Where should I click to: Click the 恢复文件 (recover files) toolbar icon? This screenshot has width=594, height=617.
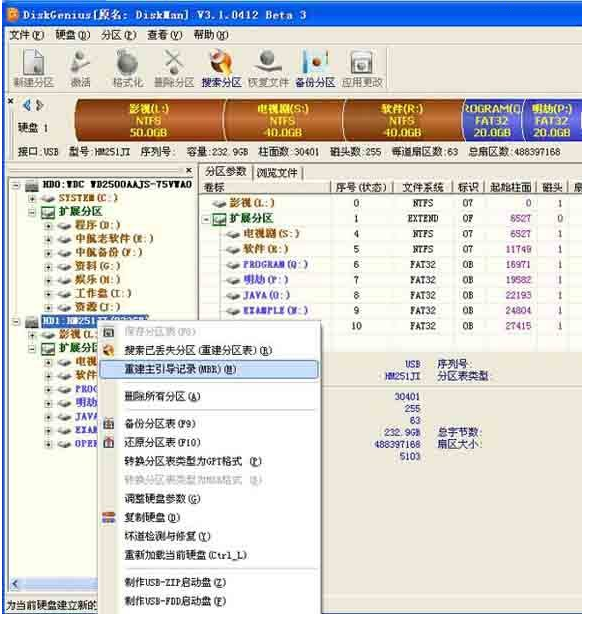point(268,68)
